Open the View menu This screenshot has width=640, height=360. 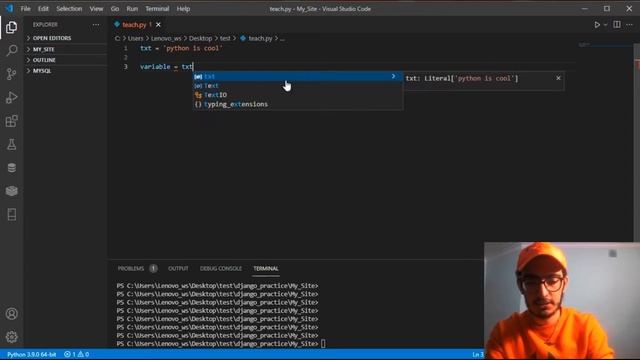(x=96, y=9)
